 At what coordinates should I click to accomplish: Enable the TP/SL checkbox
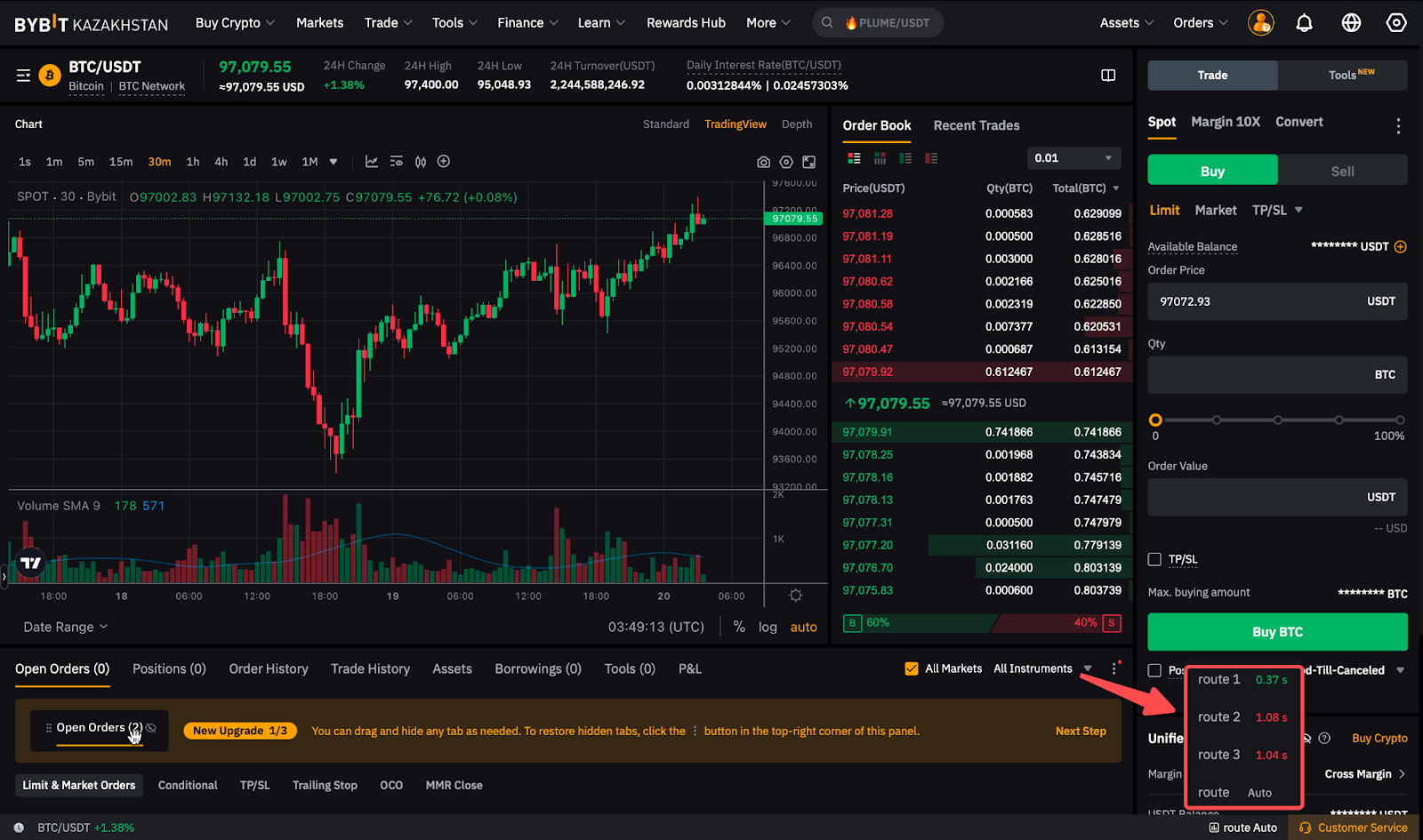1154,559
